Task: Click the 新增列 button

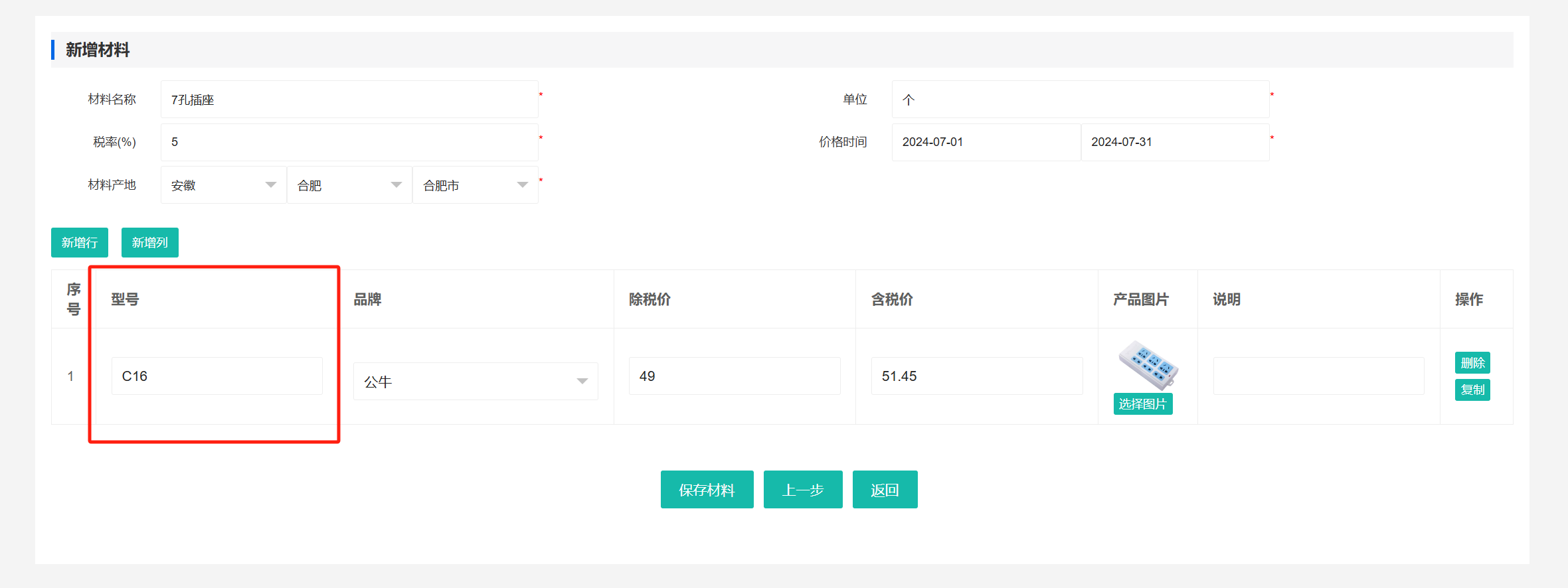Action: click(x=150, y=242)
